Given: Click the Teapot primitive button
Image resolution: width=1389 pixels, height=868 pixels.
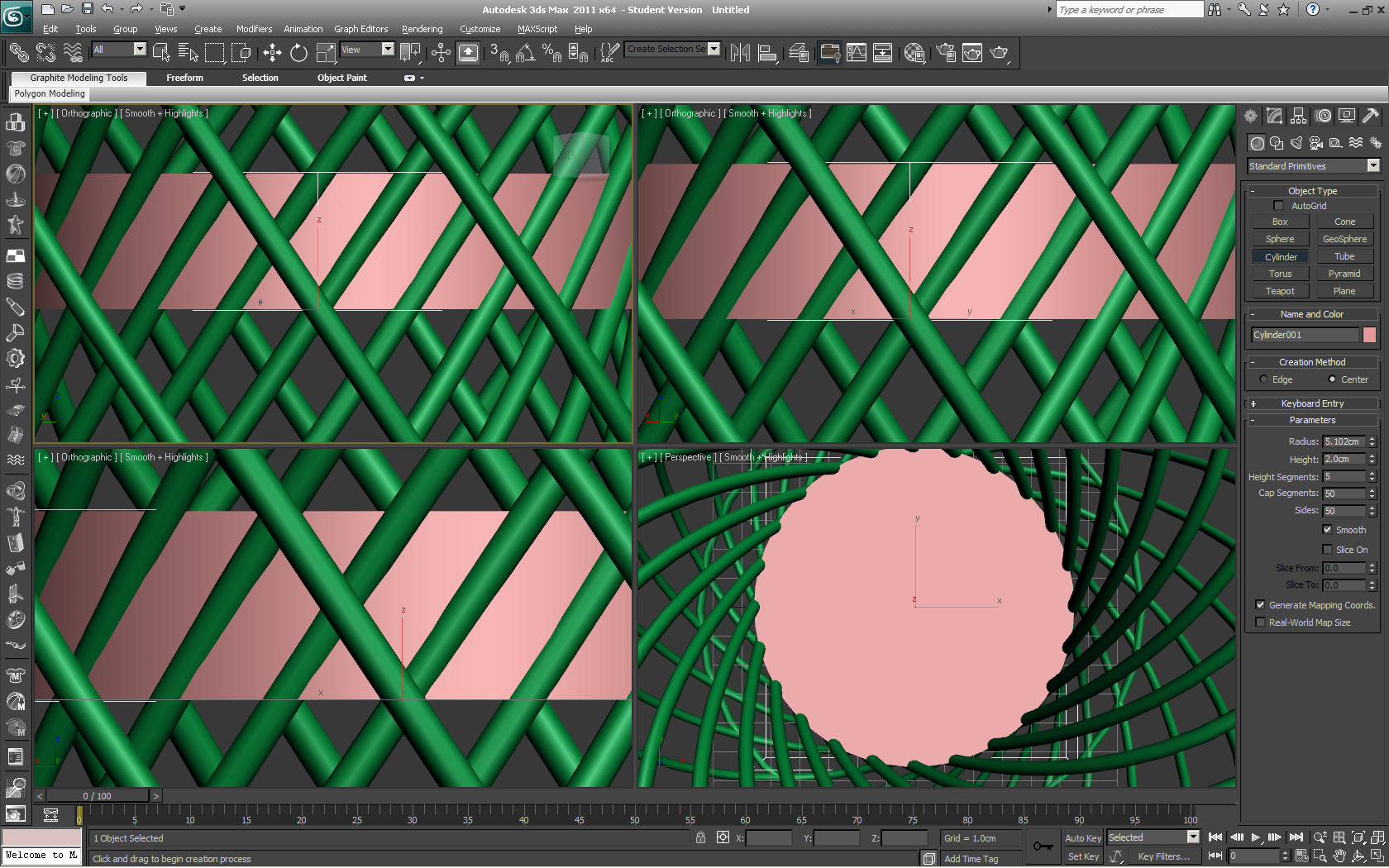Looking at the screenshot, I should [1280, 291].
